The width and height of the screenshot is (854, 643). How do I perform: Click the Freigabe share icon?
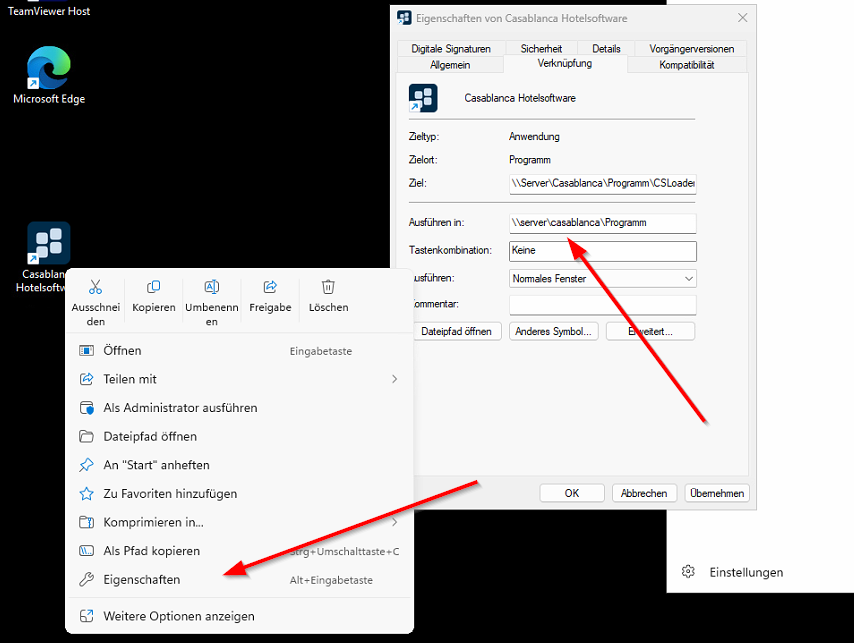coord(270,287)
